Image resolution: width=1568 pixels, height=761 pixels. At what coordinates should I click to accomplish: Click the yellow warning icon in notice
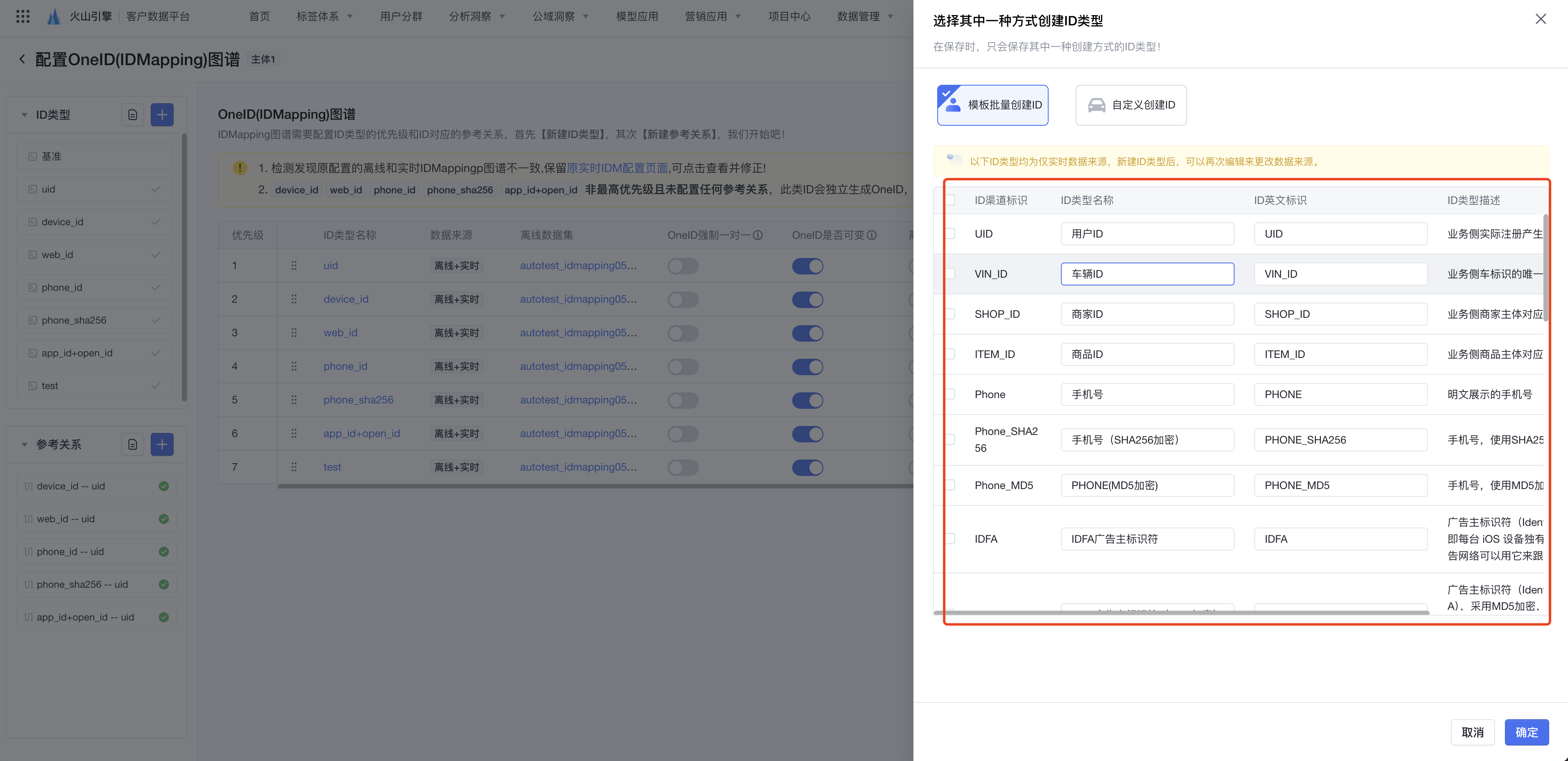pyautogui.click(x=240, y=168)
